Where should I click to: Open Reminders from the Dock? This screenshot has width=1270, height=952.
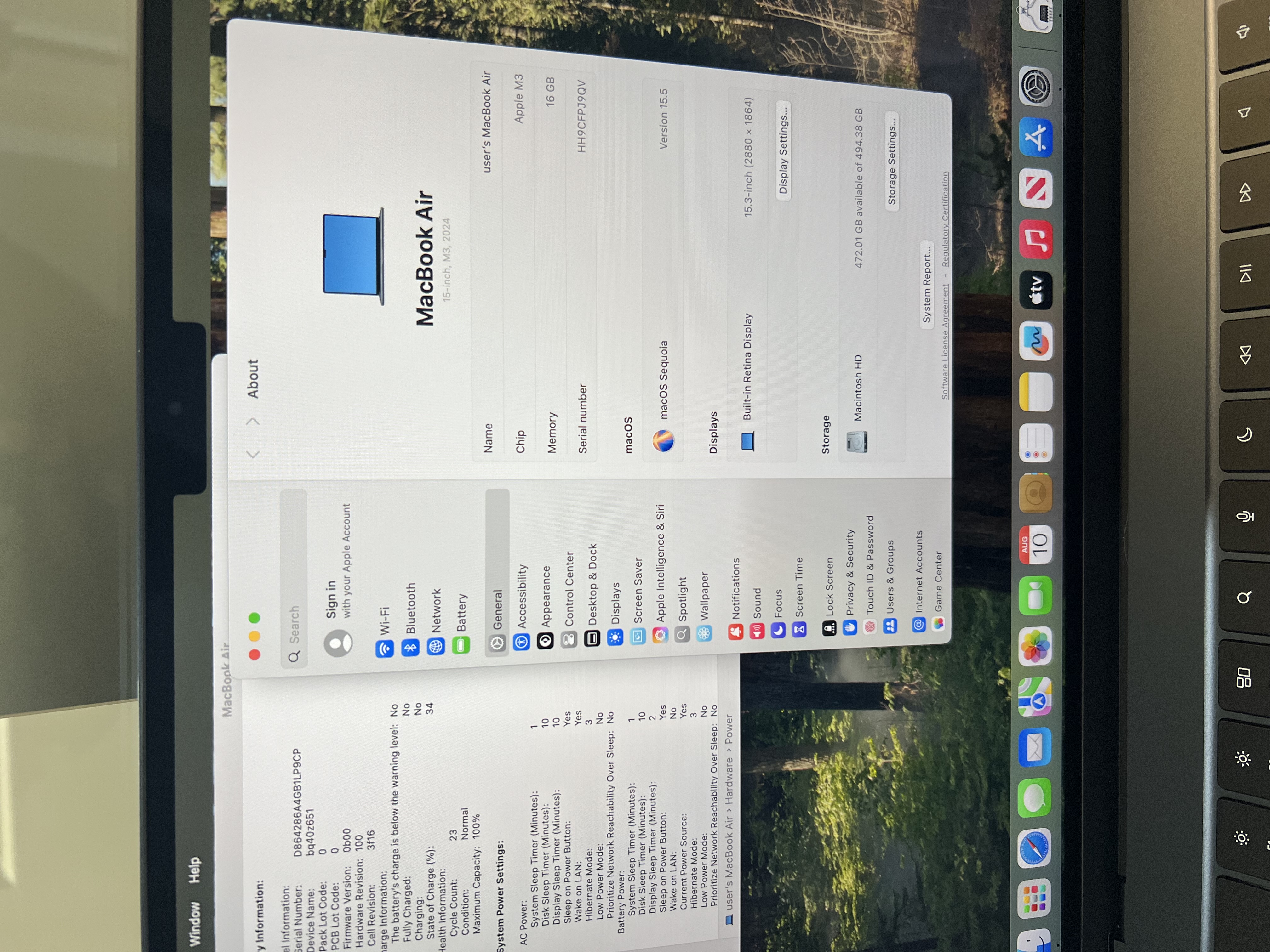click(x=1036, y=444)
